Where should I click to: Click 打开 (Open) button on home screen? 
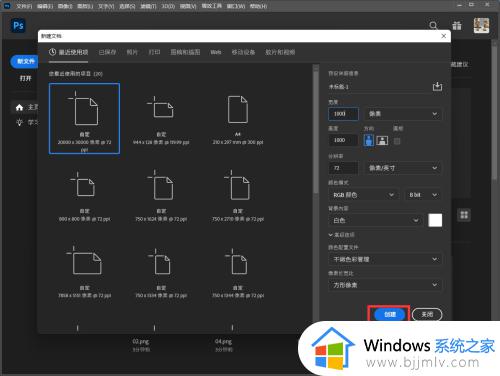point(25,78)
